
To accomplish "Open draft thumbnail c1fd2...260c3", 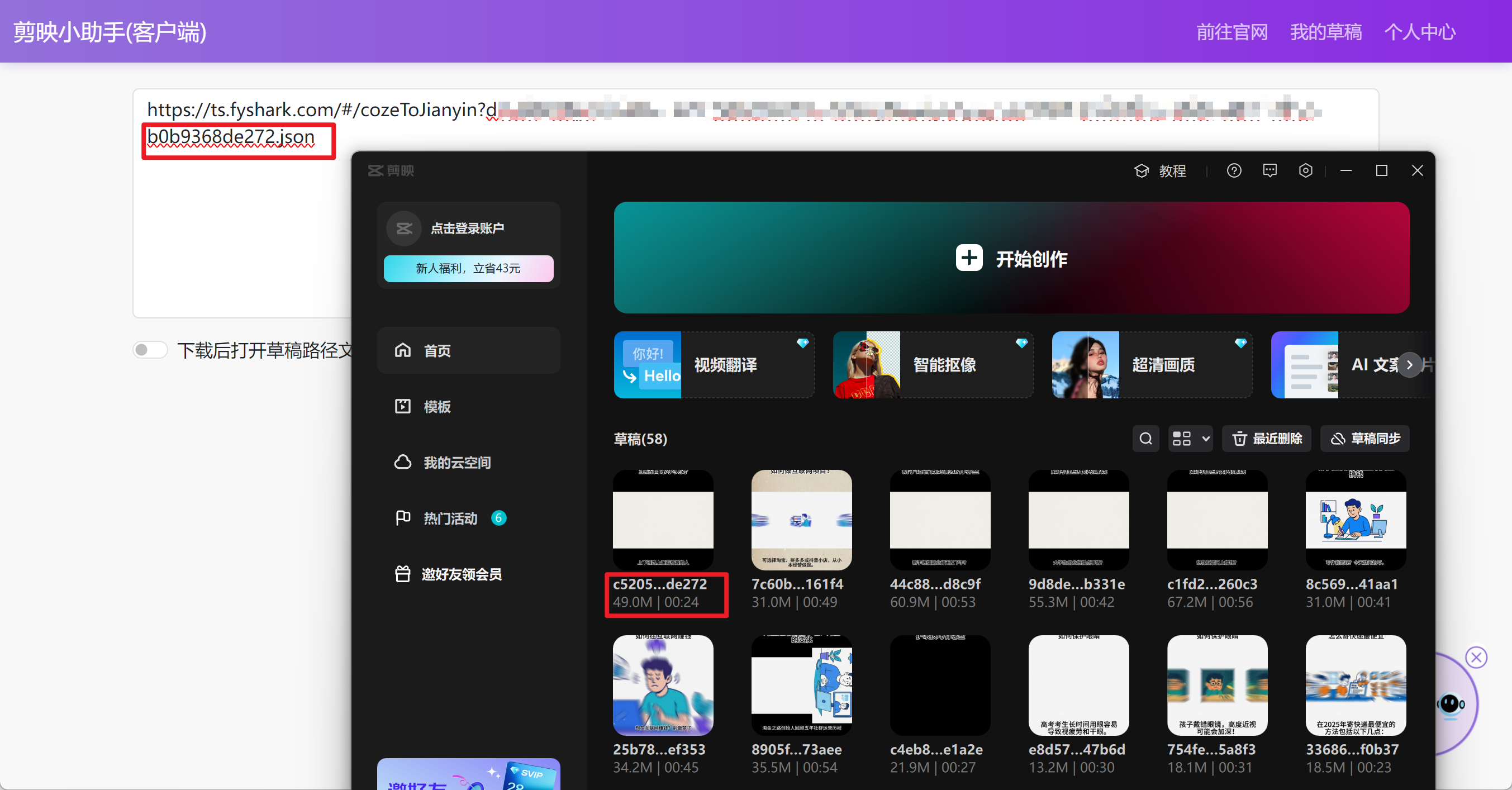I will 1218,520.
